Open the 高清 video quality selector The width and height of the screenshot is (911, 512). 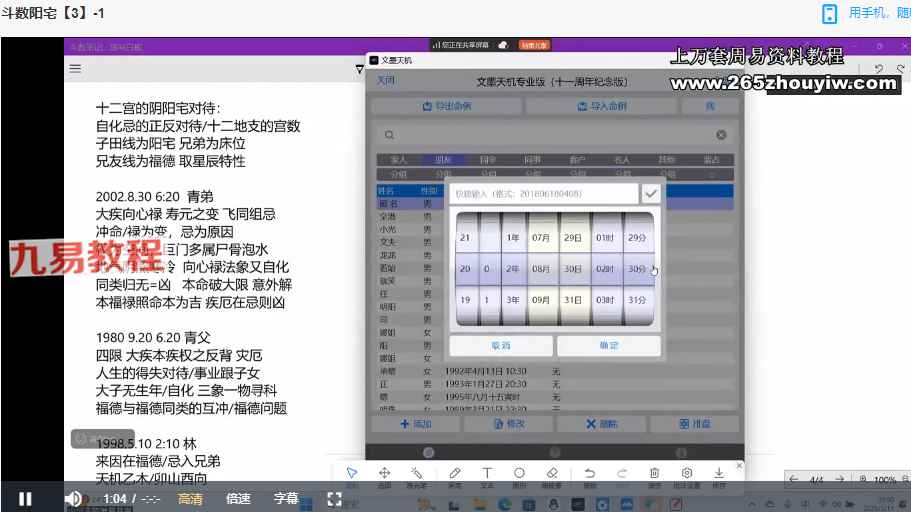coord(190,498)
